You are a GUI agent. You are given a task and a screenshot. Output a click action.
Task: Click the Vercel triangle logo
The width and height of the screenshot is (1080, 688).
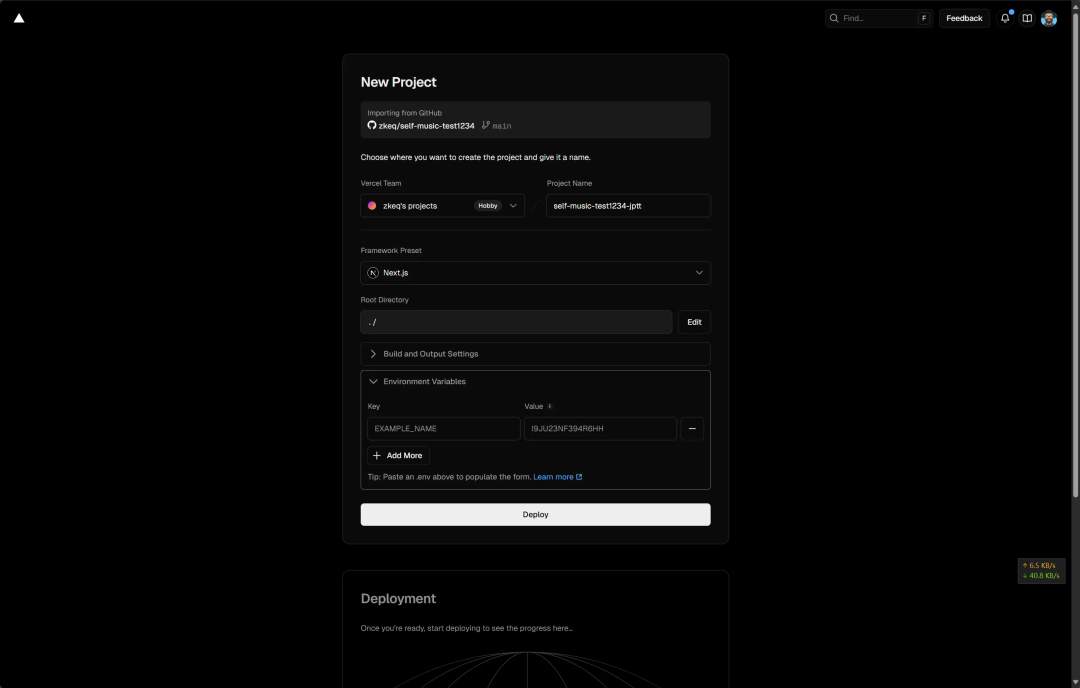[19, 18]
